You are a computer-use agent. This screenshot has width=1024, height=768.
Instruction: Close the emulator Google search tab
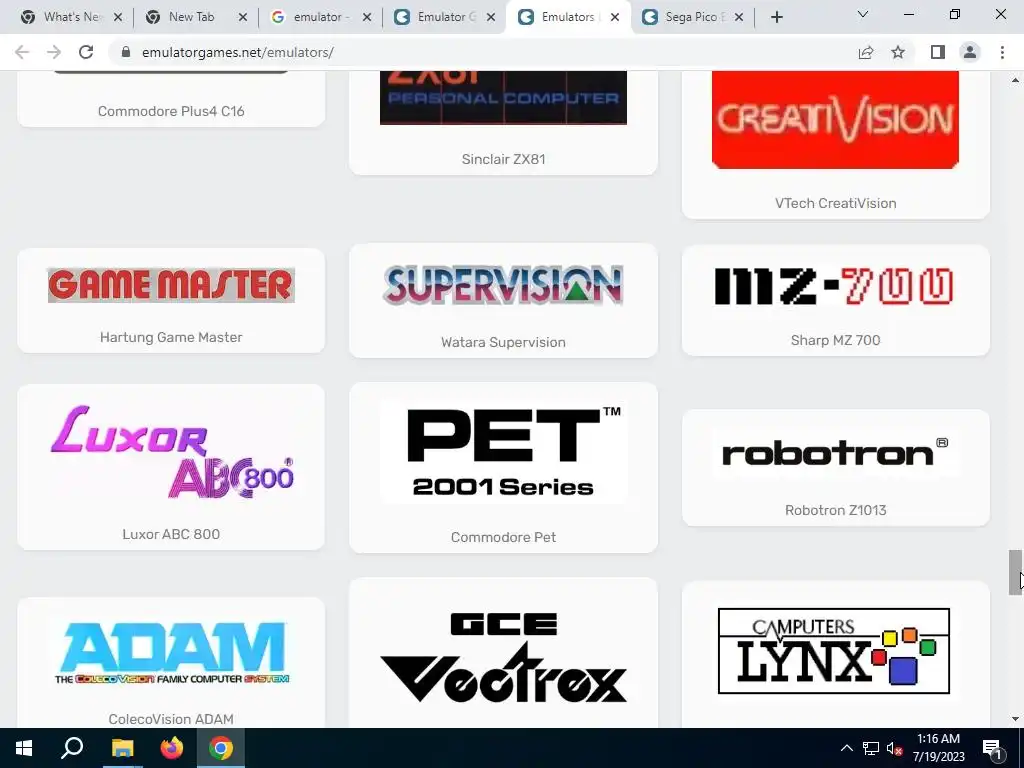[x=367, y=17]
